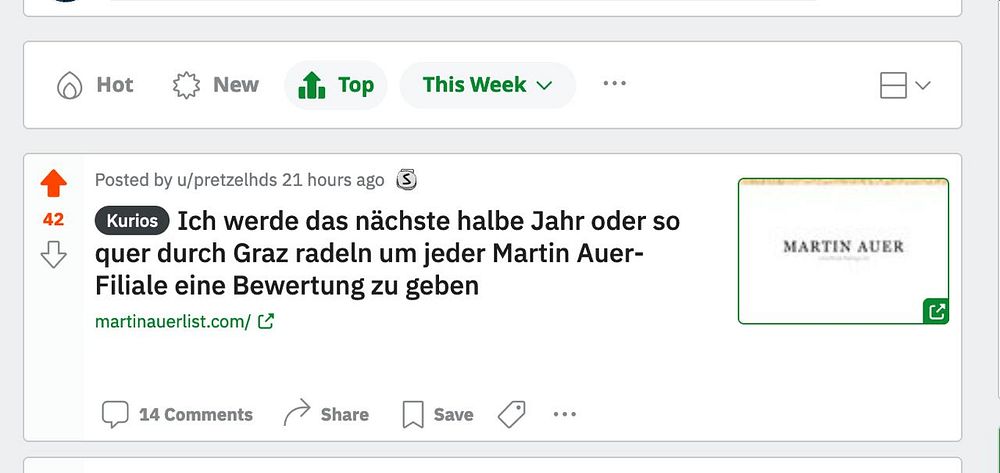Upvote the Martin Auer post
The width and height of the screenshot is (1000, 473).
tap(53, 184)
